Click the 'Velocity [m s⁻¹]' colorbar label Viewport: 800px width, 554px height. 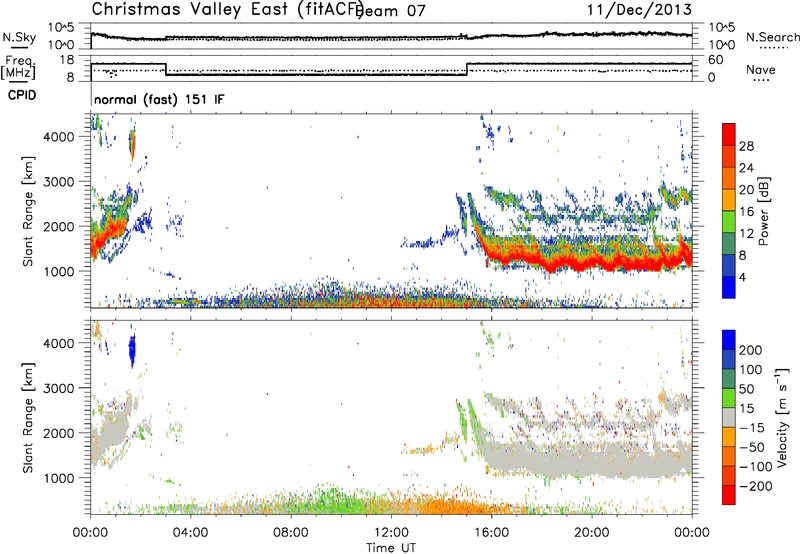point(782,417)
